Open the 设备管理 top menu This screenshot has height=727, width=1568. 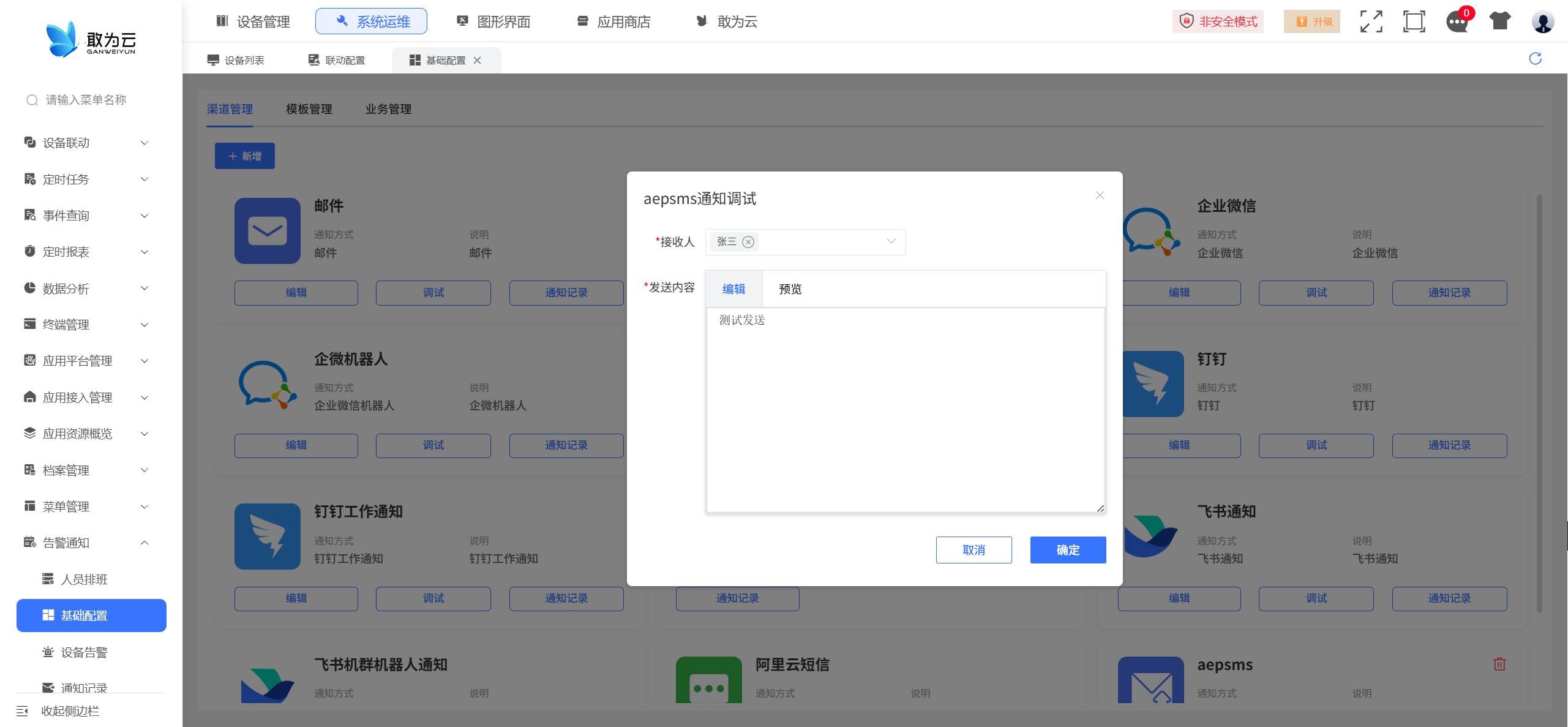253,21
